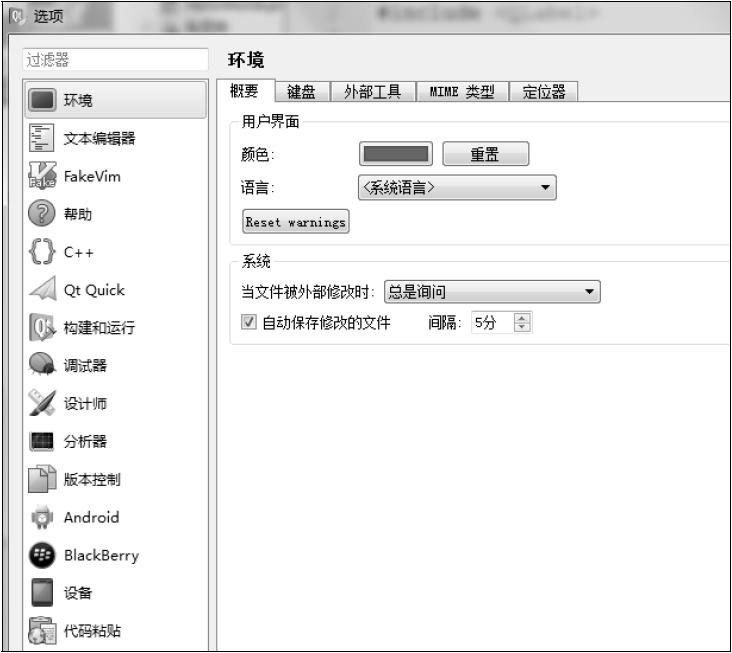Open the 帮助 question mark icon

(42, 213)
